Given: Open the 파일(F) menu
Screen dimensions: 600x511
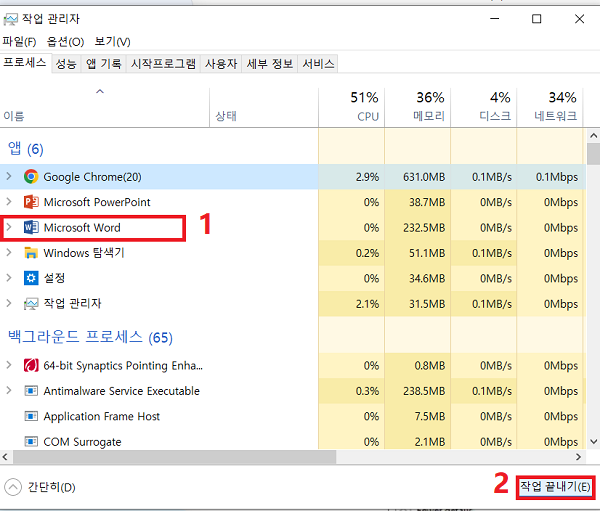Looking at the screenshot, I should (19, 41).
